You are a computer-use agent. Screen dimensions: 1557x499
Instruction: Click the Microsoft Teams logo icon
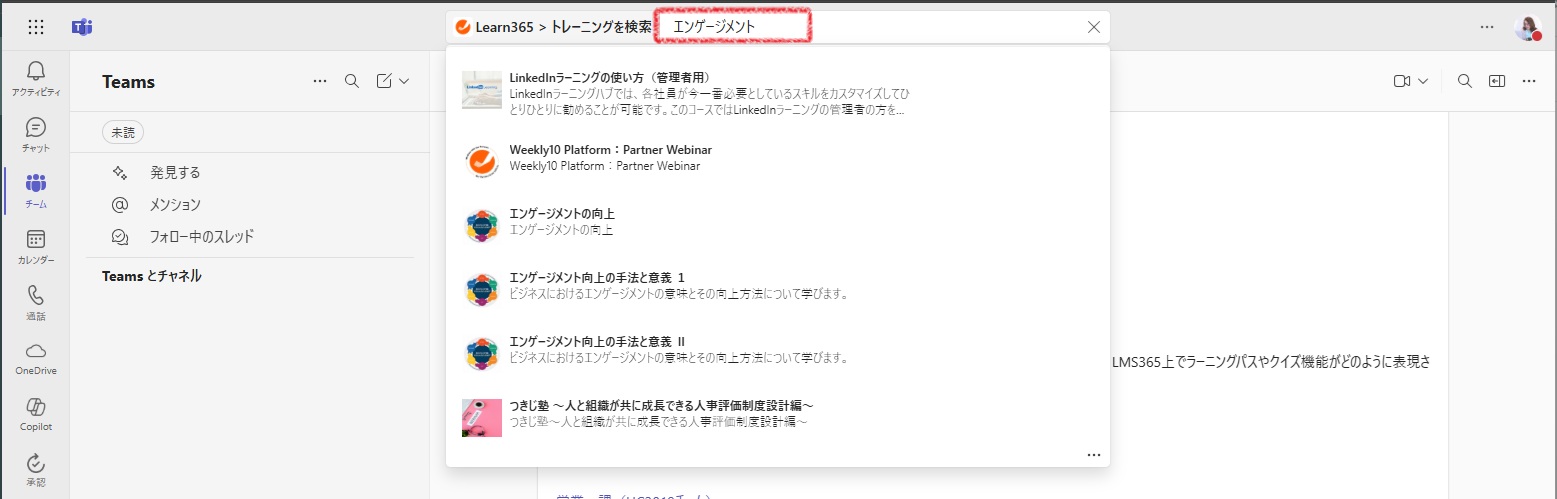(82, 27)
